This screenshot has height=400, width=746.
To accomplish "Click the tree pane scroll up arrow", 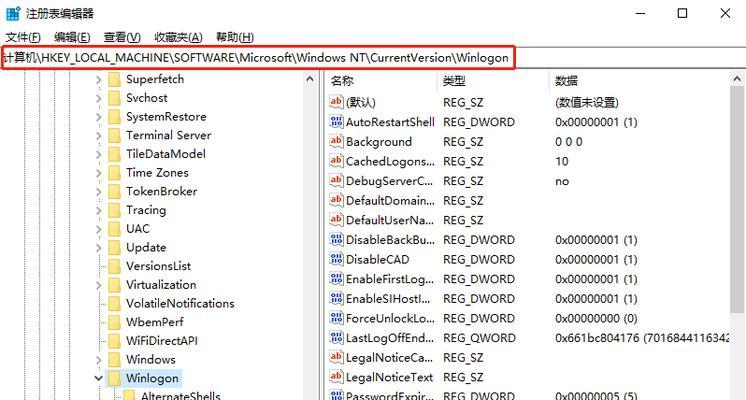I will click(310, 79).
